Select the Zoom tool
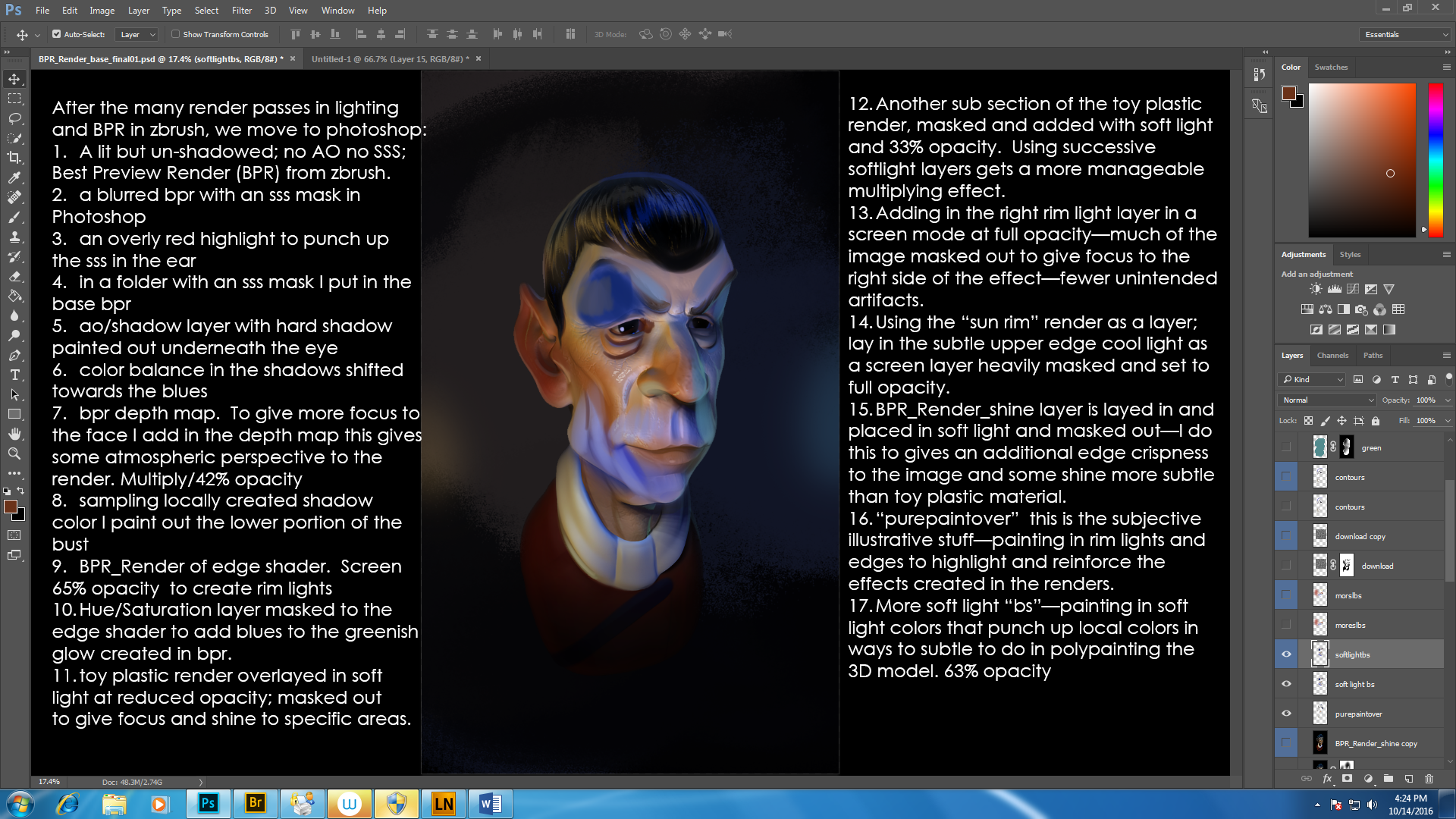Screen dimensions: 1456x819 (14, 453)
